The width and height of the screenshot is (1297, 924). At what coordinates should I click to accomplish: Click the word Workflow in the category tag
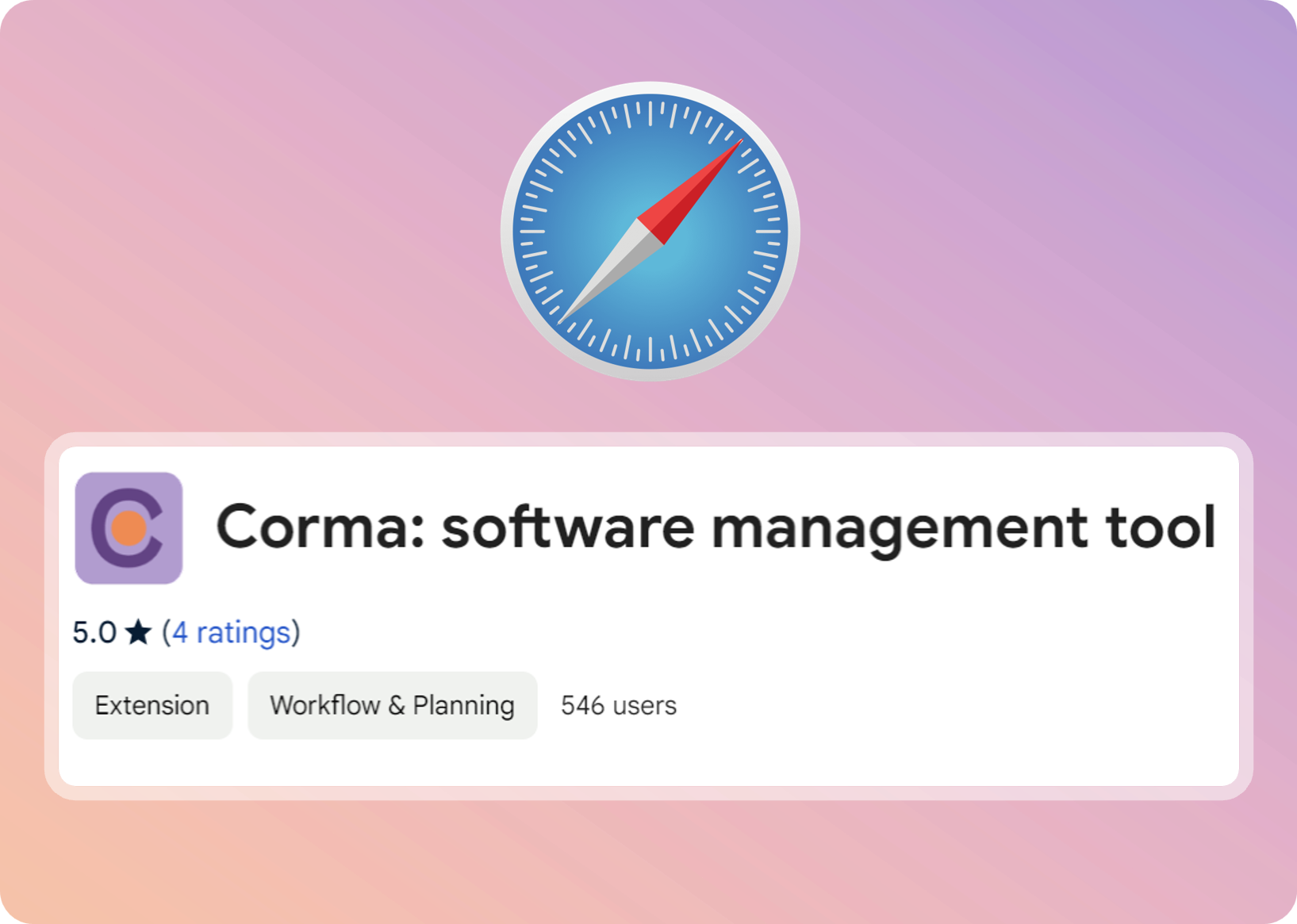coord(324,705)
